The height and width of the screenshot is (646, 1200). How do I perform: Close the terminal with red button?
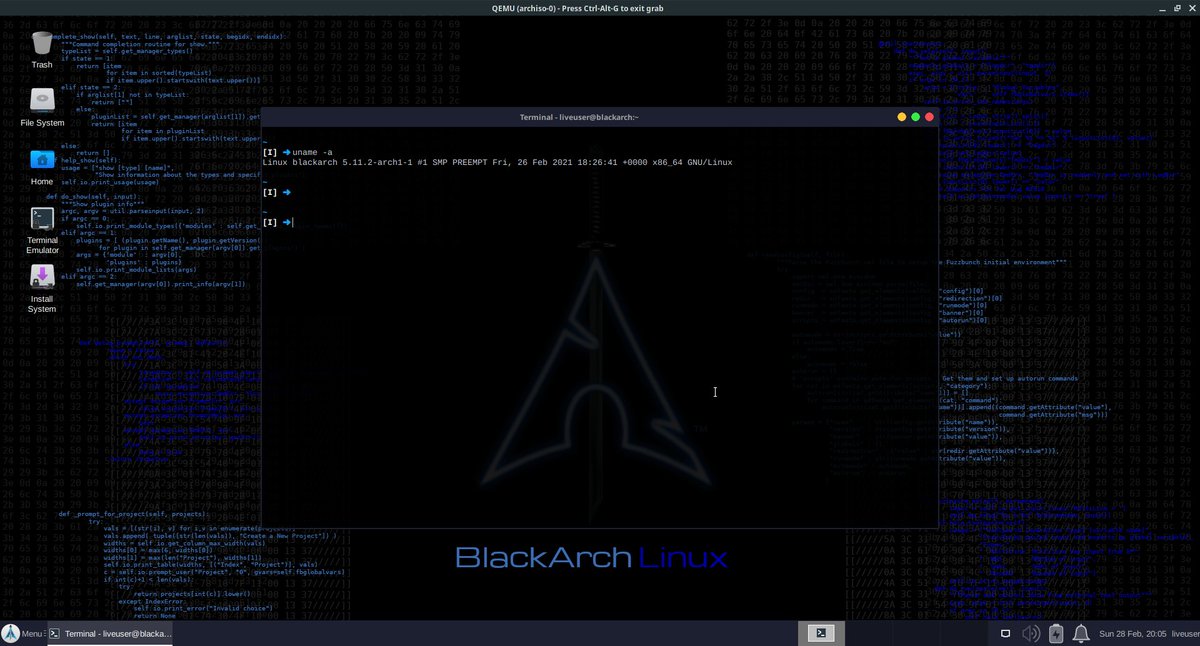click(929, 117)
